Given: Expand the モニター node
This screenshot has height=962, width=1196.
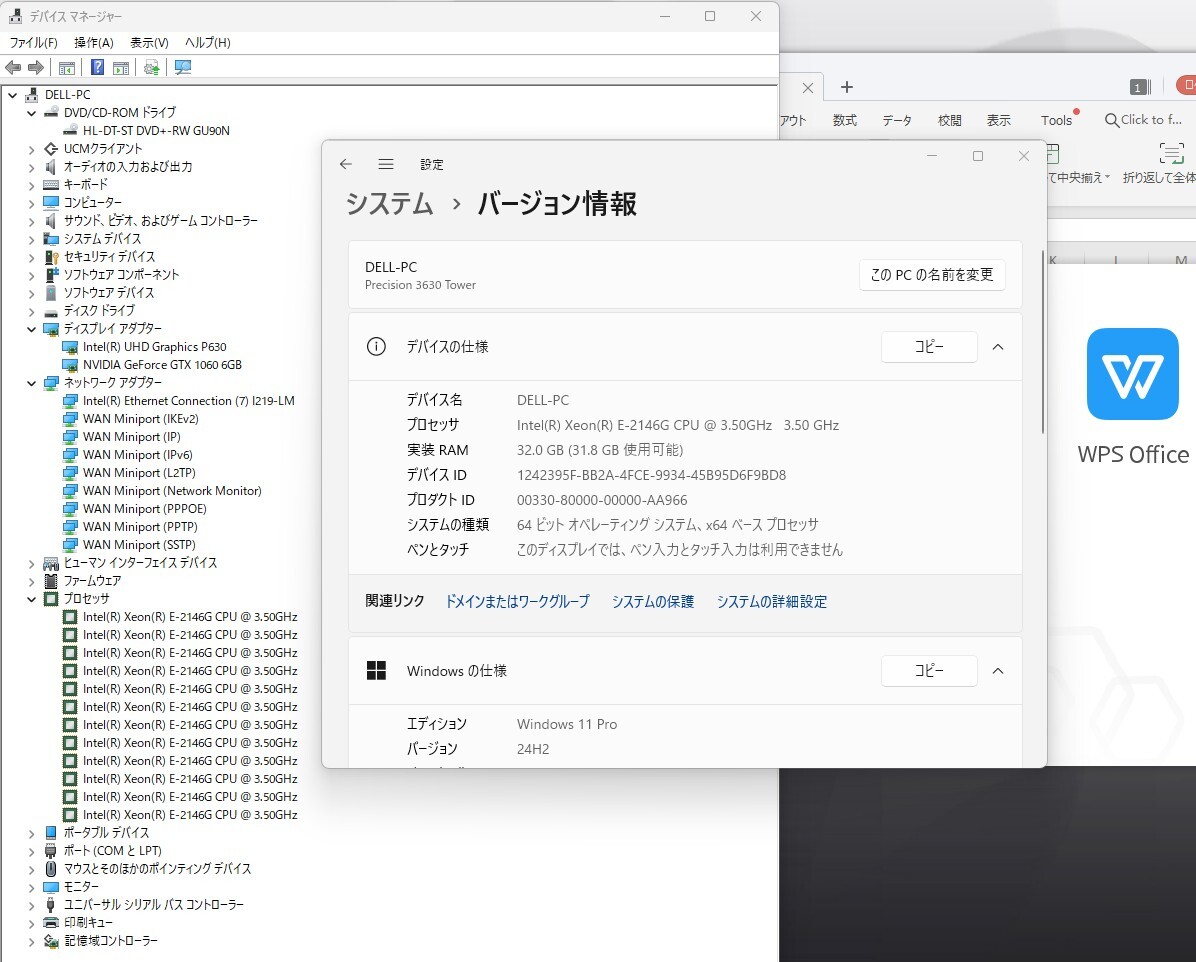Looking at the screenshot, I should click(x=31, y=886).
